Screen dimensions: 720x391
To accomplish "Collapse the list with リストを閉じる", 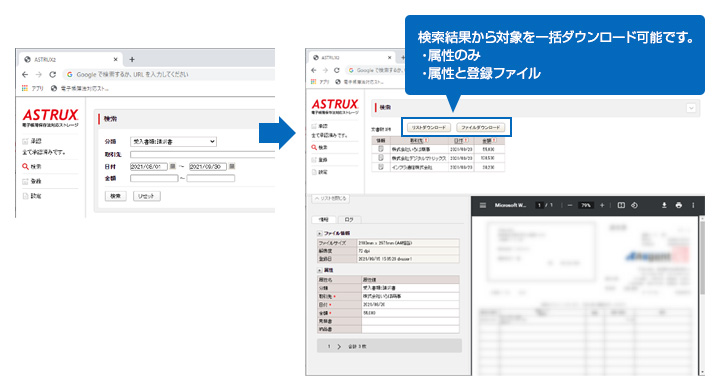I will point(331,198).
